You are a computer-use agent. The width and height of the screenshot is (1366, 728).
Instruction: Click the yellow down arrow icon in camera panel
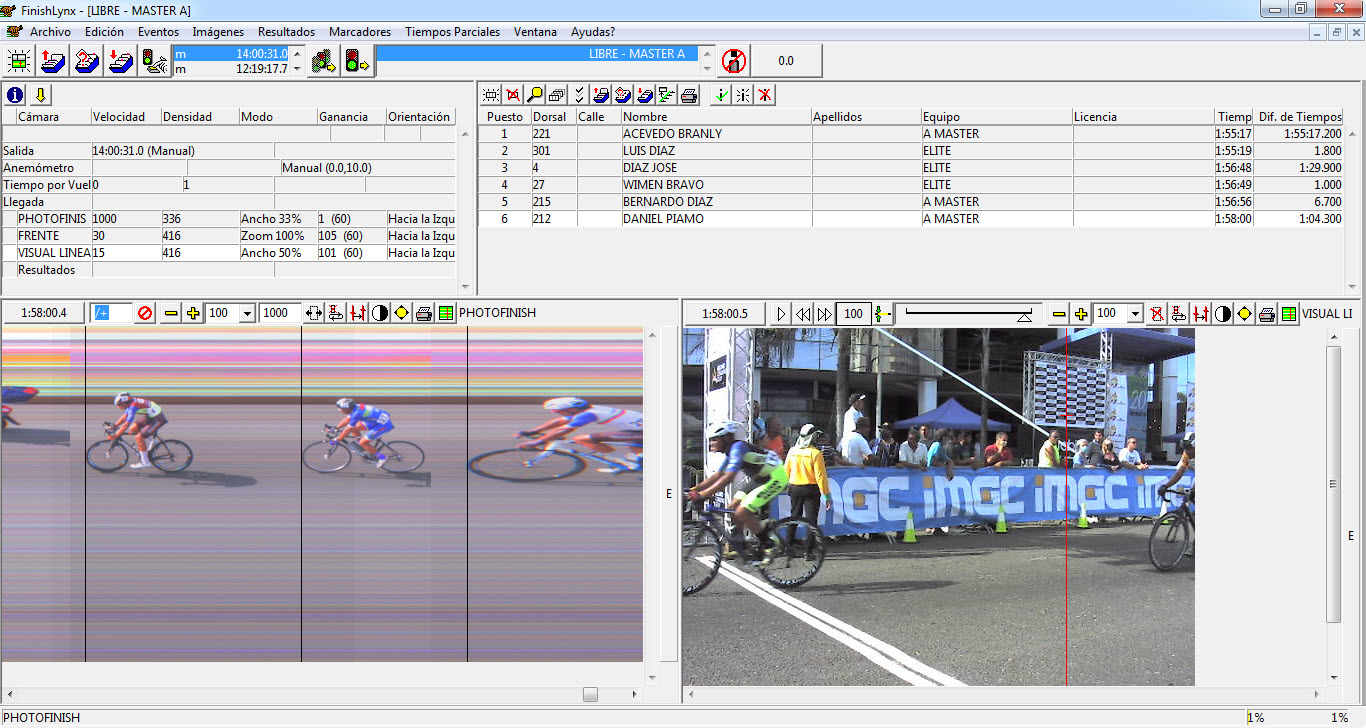pyautogui.click(x=40, y=95)
